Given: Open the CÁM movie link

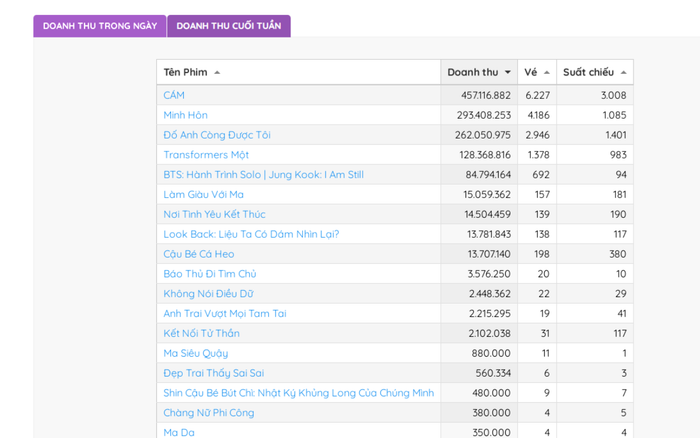Looking at the screenshot, I should pos(174,95).
